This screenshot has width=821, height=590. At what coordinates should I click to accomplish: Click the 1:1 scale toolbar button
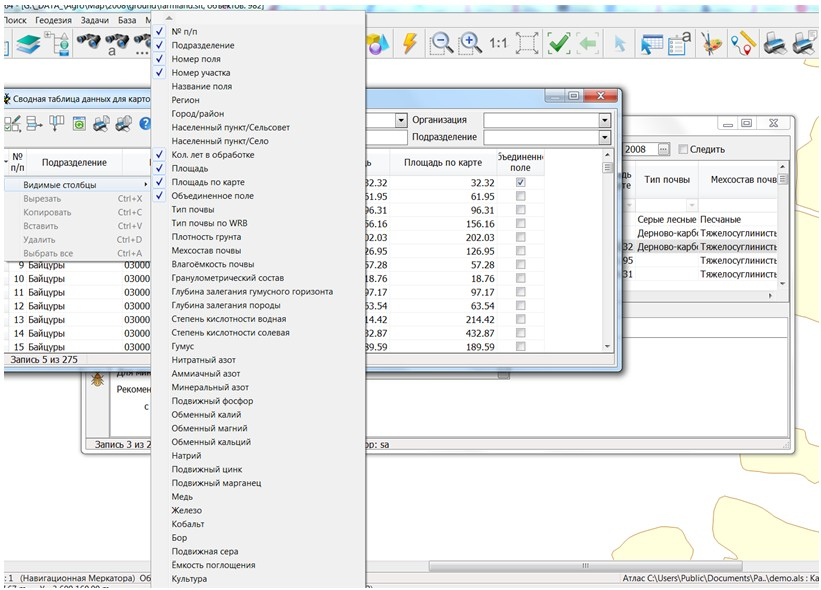click(498, 44)
